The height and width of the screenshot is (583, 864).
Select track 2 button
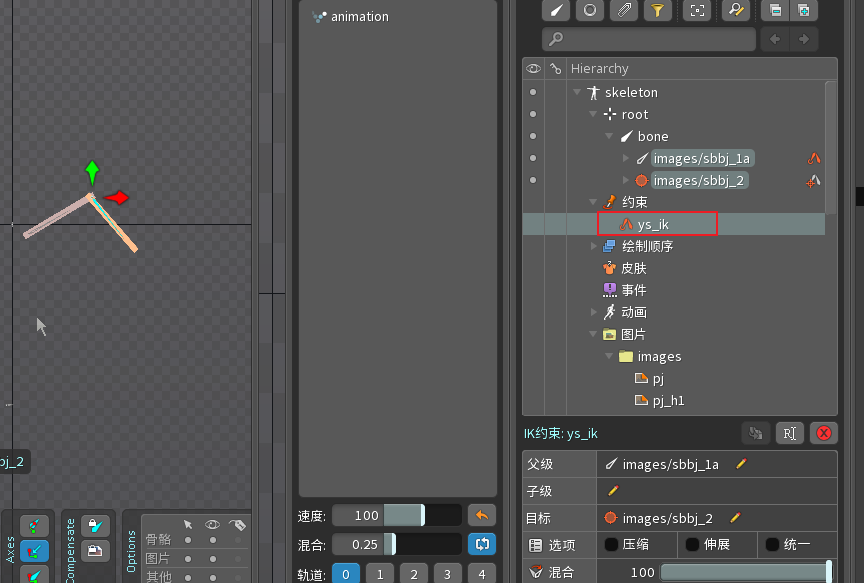click(x=413, y=574)
